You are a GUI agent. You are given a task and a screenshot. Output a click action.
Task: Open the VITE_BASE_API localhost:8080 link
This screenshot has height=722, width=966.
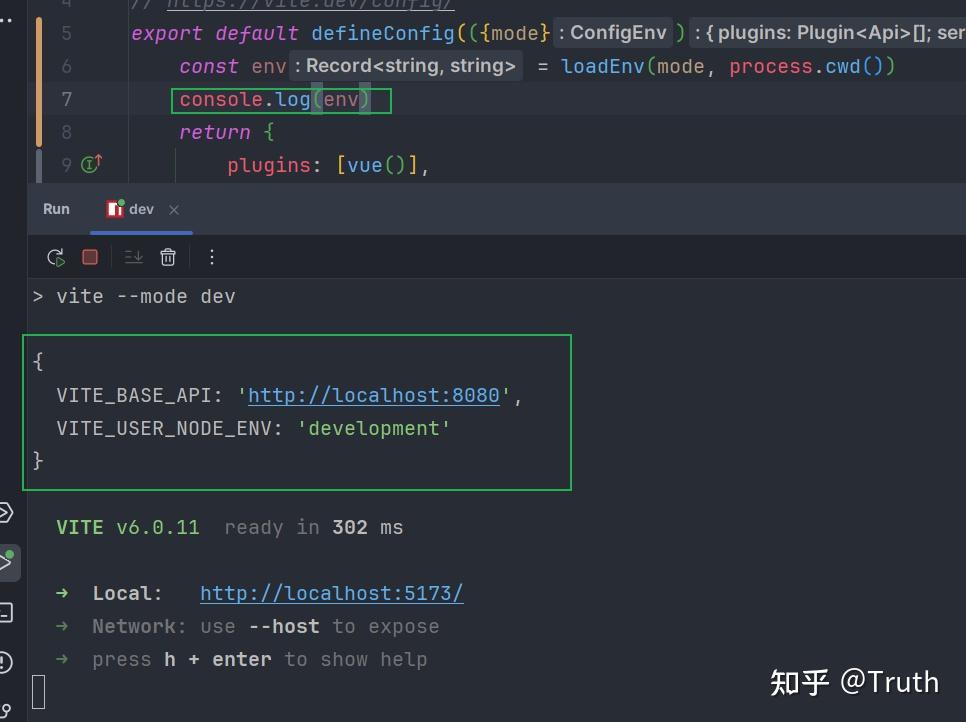point(373,395)
